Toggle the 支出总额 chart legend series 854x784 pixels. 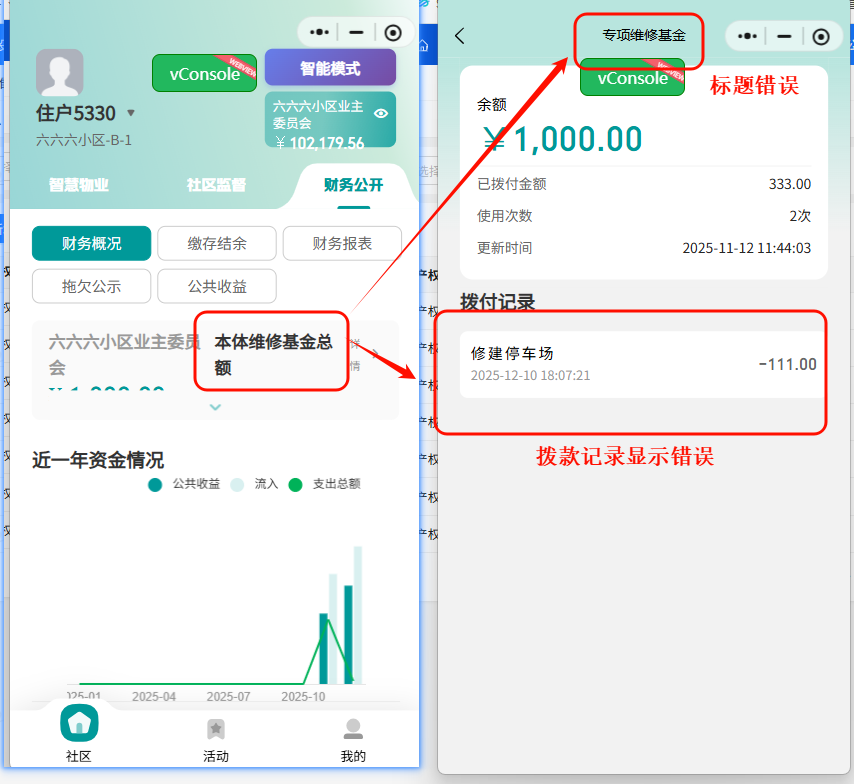click(x=295, y=484)
